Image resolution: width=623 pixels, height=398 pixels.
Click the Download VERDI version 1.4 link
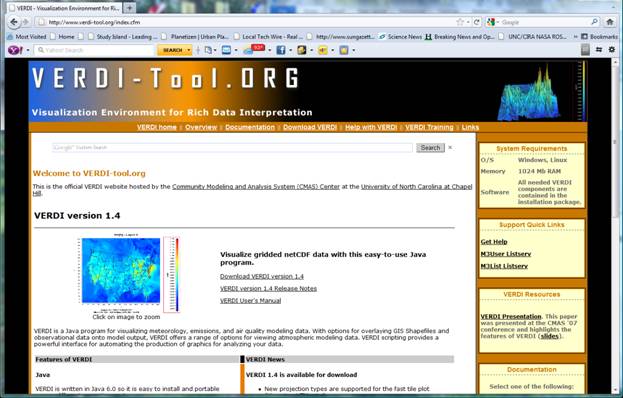262,276
